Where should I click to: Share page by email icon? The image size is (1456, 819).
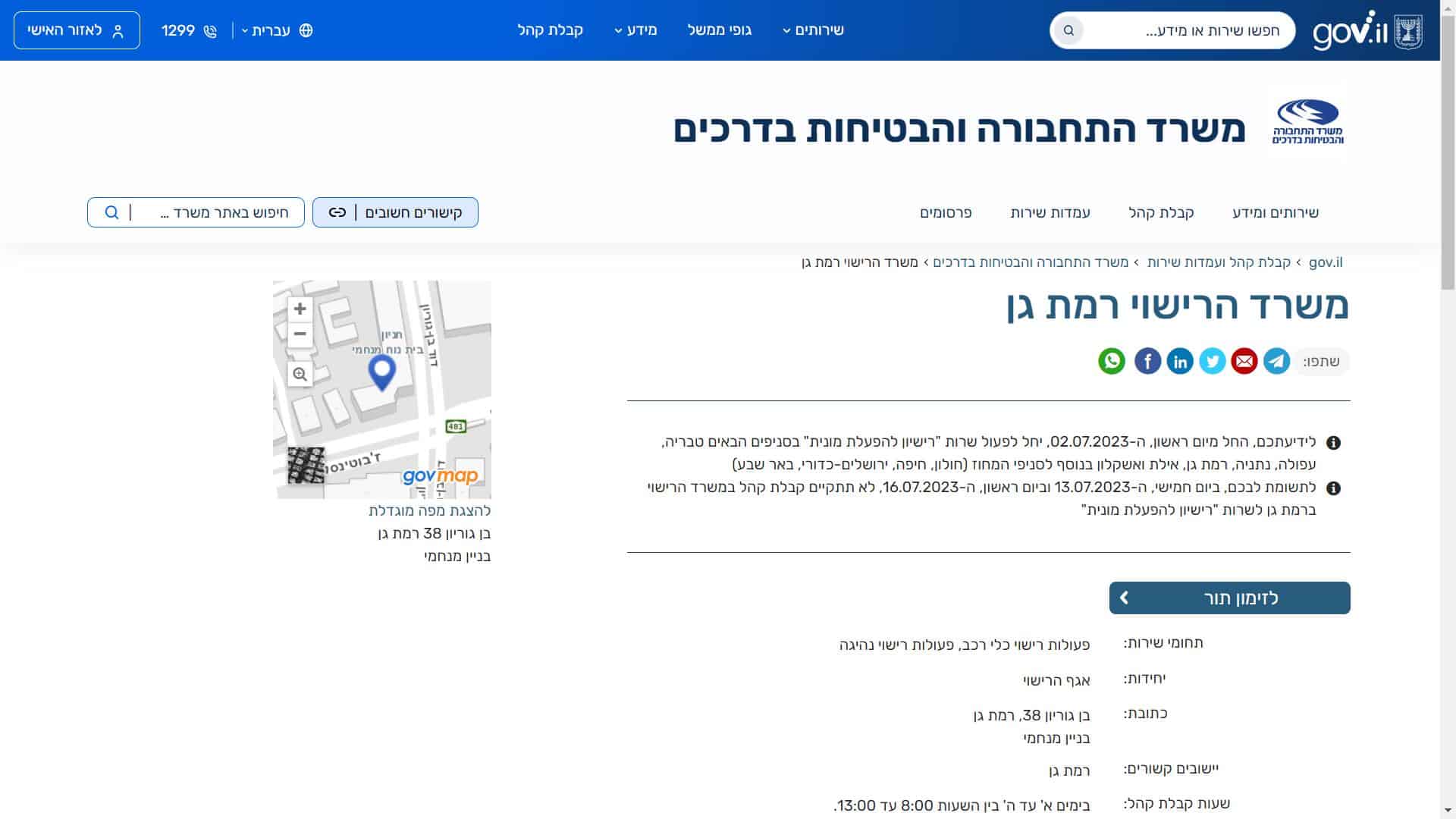click(1244, 361)
